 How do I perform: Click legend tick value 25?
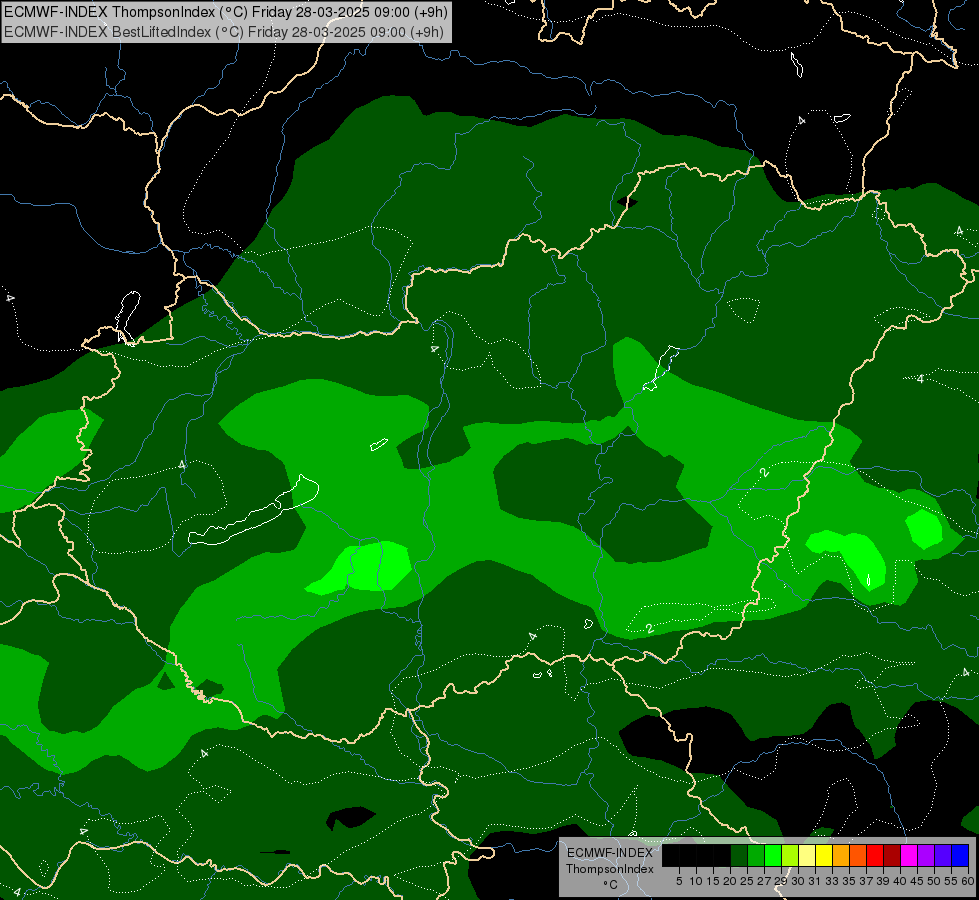pos(747,881)
